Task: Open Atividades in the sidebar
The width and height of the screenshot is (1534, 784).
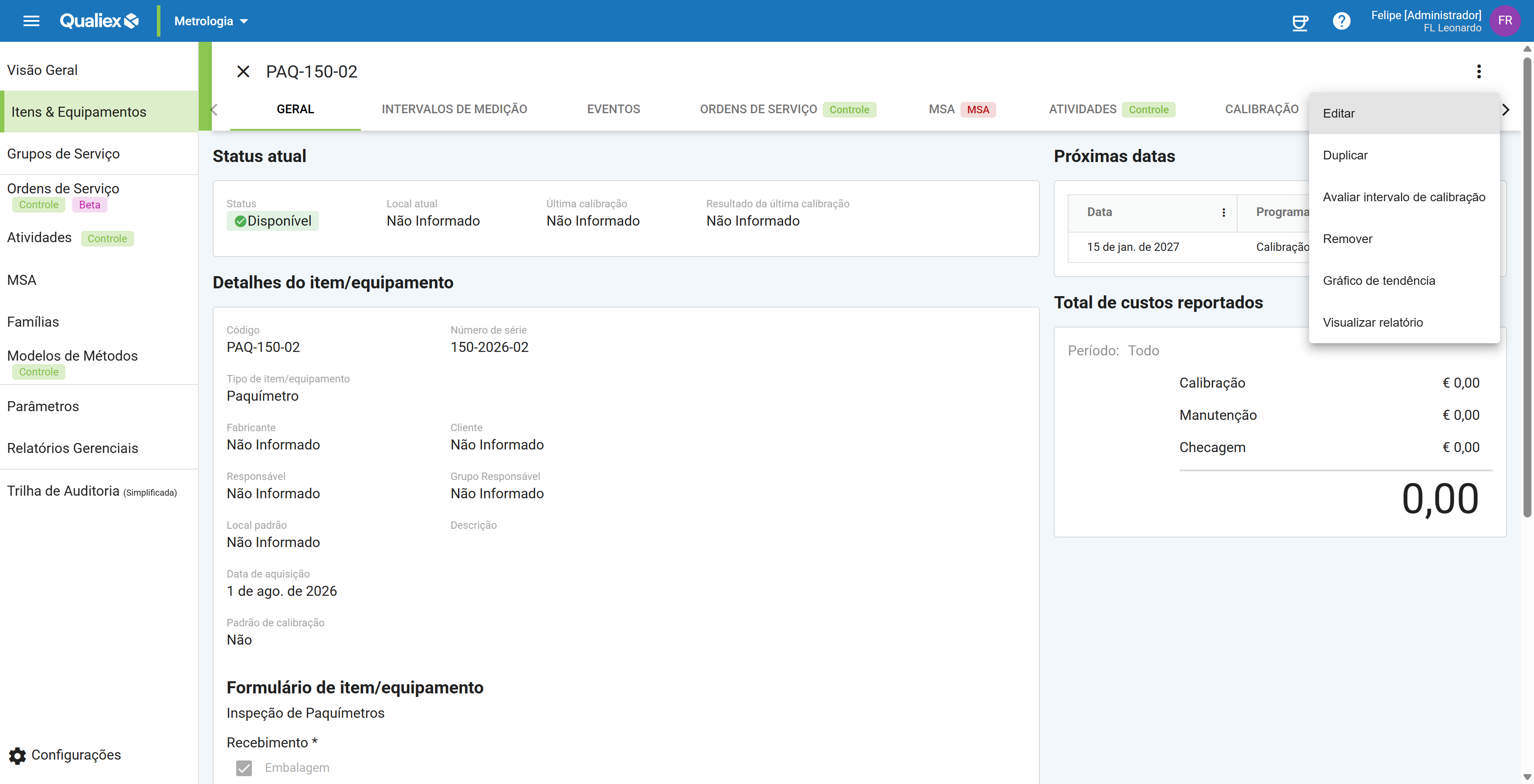Action: [x=99, y=237]
